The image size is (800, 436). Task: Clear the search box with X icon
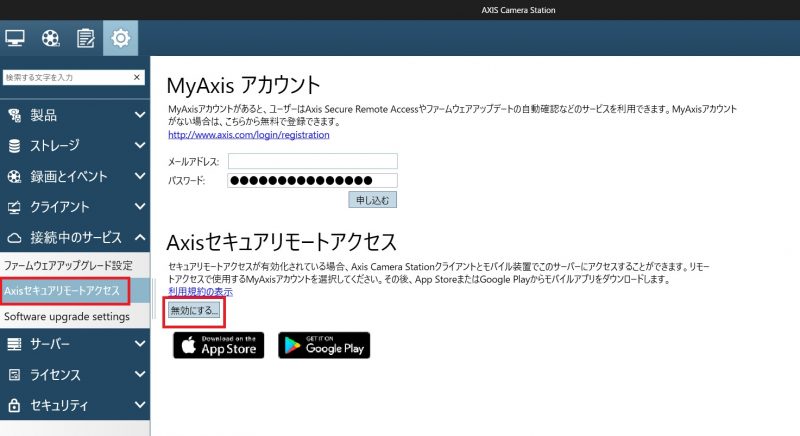point(137,77)
